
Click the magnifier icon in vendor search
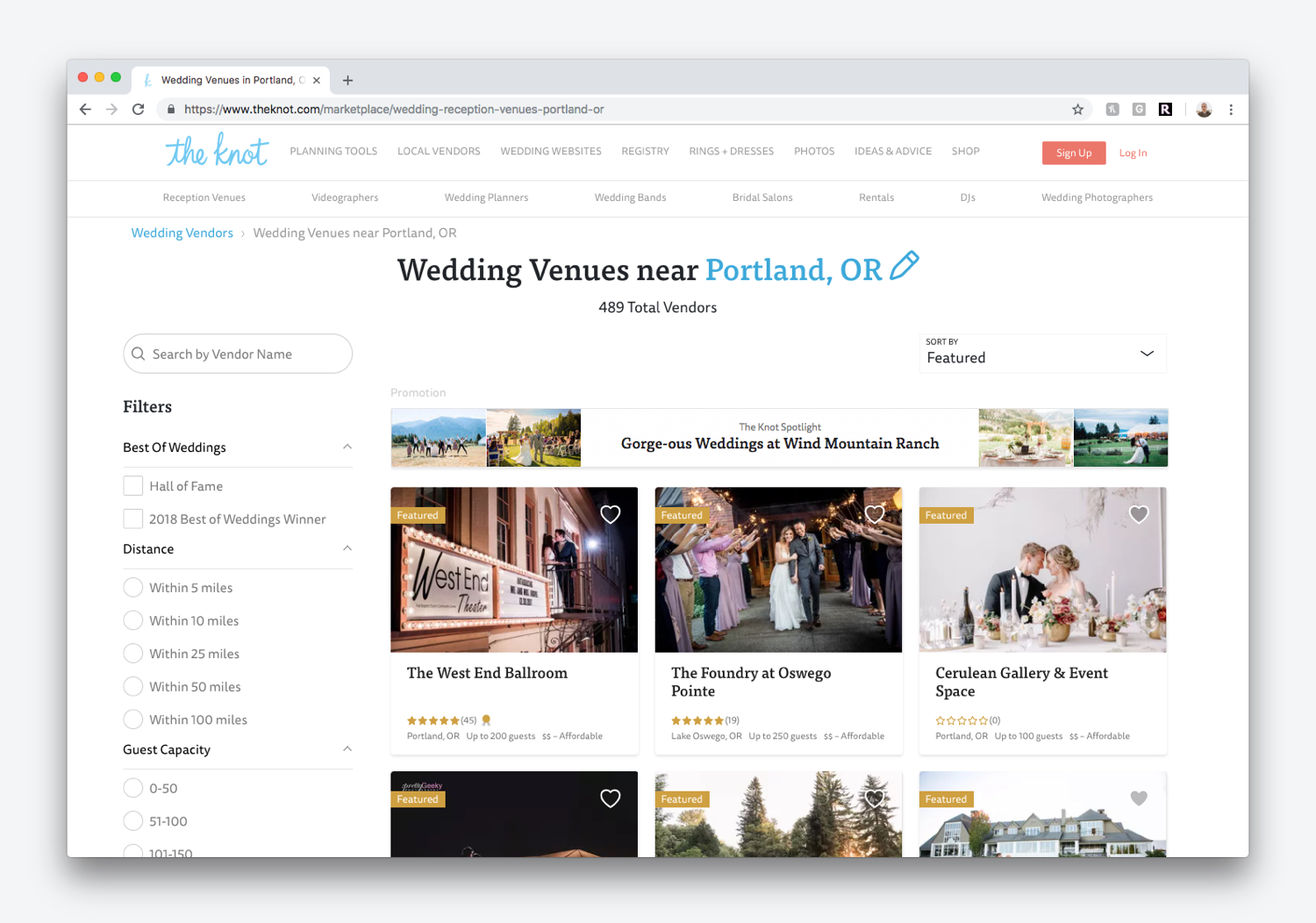(139, 354)
